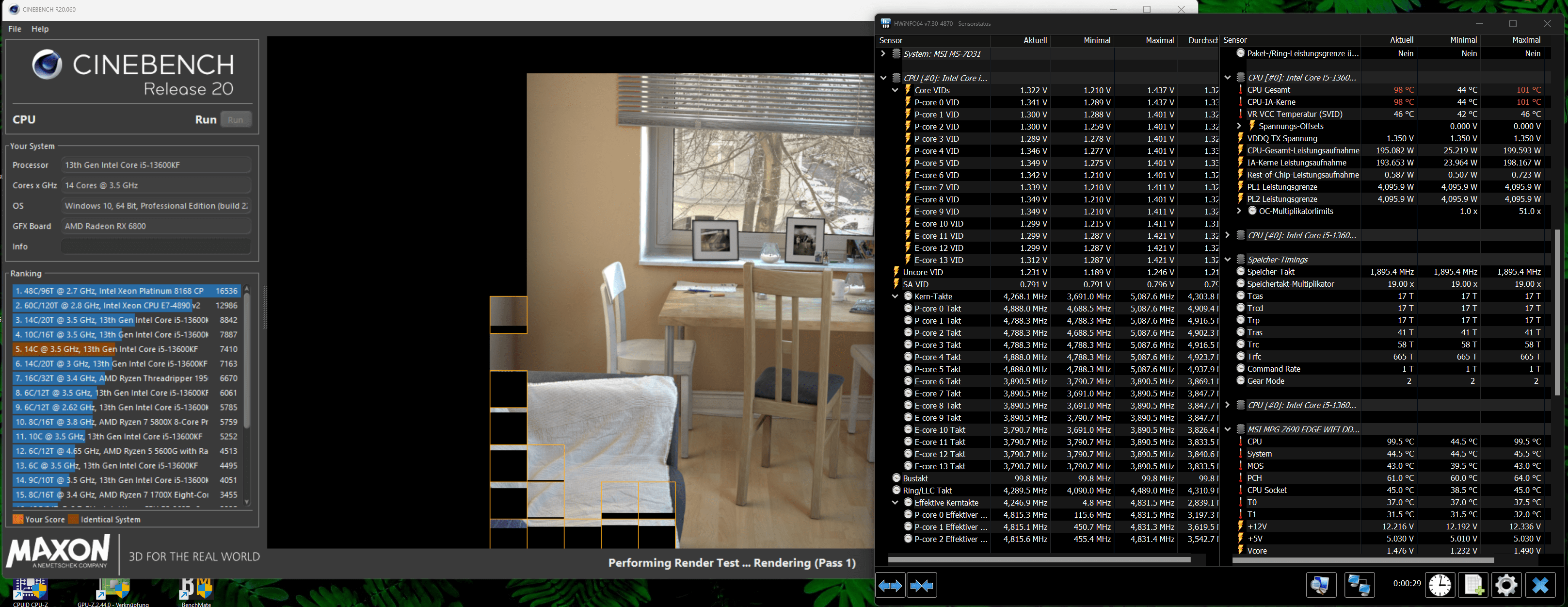The height and width of the screenshot is (607, 1568).
Task: Click the HWiNFO64 title bar icon
Action: tap(886, 23)
